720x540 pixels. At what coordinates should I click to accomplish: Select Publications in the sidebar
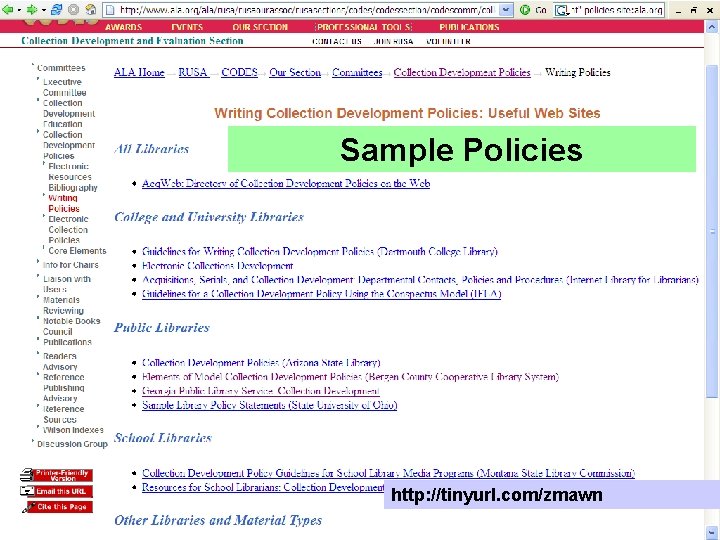coord(67,342)
